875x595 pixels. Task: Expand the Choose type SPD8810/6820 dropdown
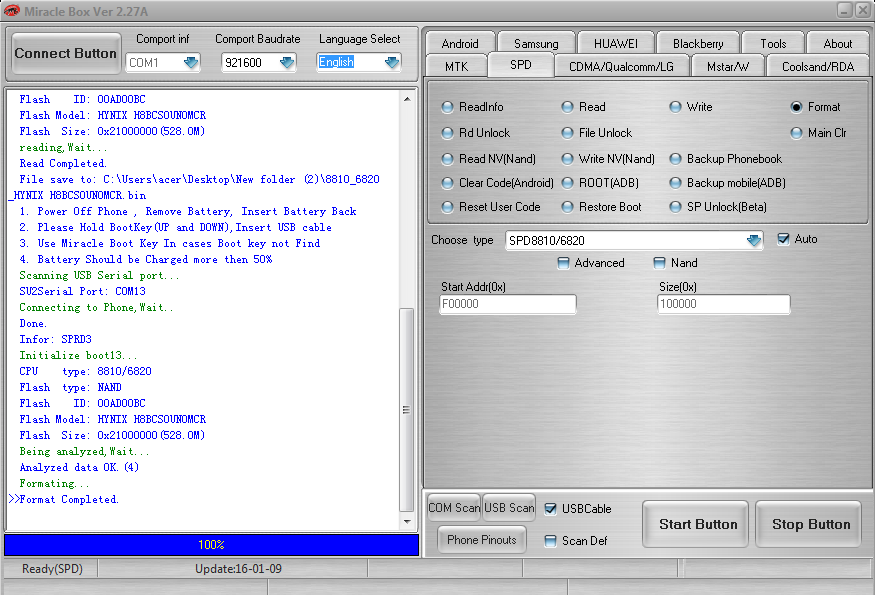pos(753,241)
